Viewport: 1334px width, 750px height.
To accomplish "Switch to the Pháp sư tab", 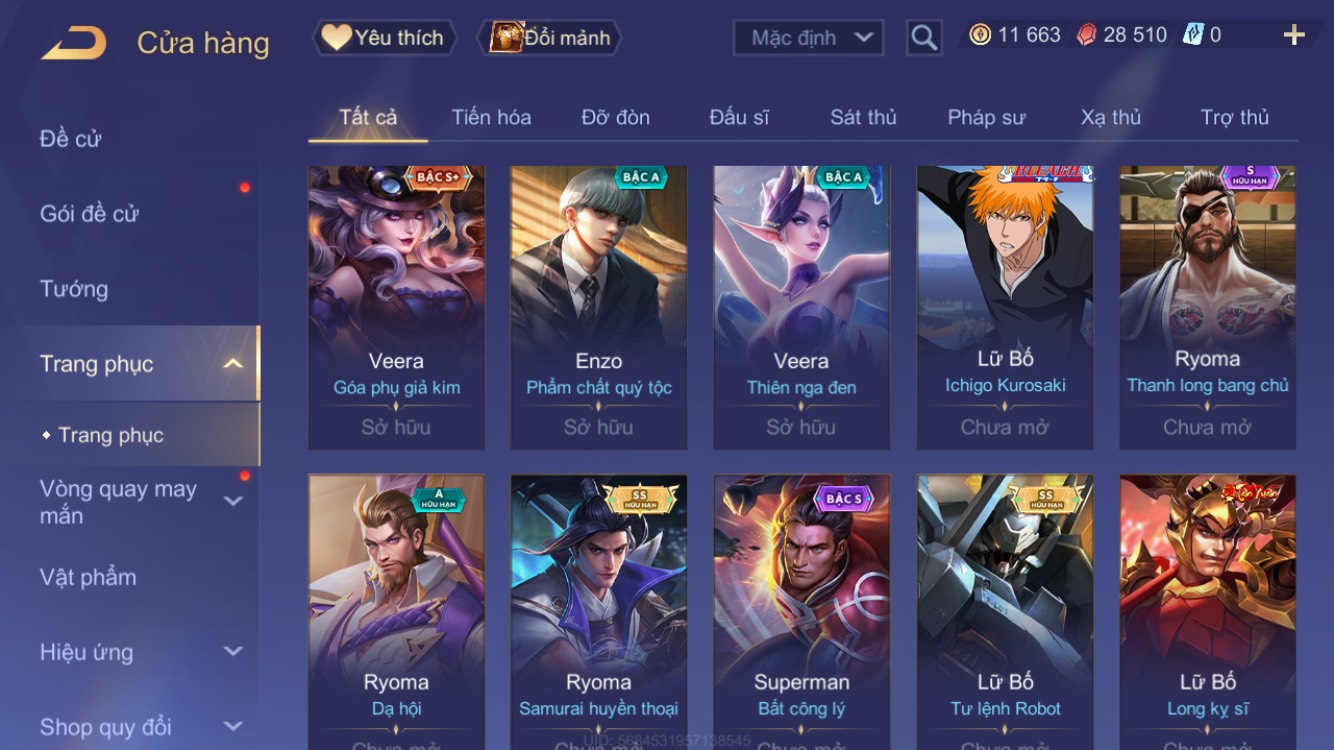I will click(x=986, y=117).
